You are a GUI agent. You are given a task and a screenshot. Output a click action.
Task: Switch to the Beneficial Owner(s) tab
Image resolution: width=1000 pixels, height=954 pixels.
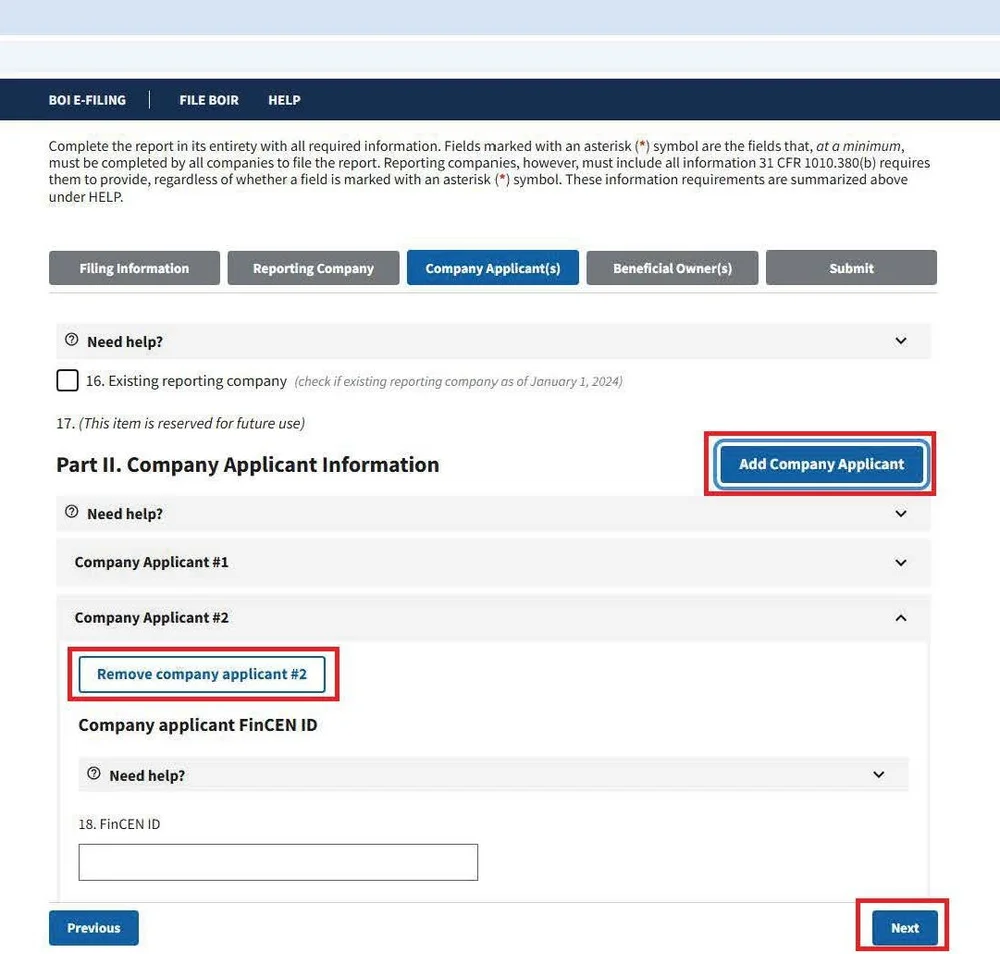point(672,267)
